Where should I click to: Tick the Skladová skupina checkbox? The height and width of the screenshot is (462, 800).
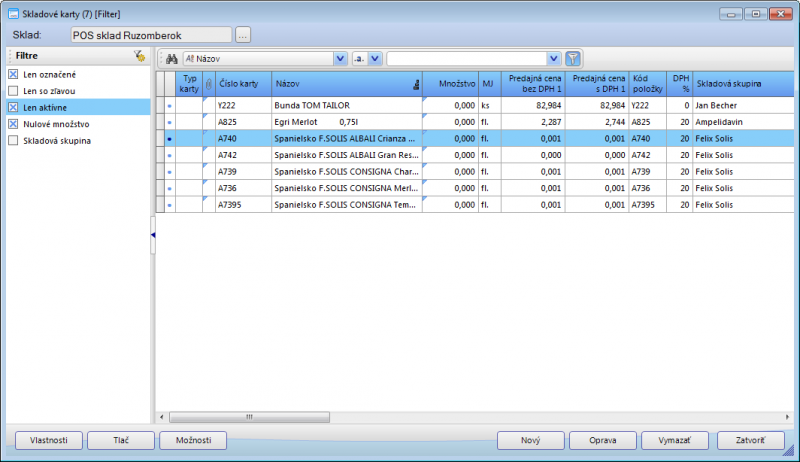tap(13, 140)
